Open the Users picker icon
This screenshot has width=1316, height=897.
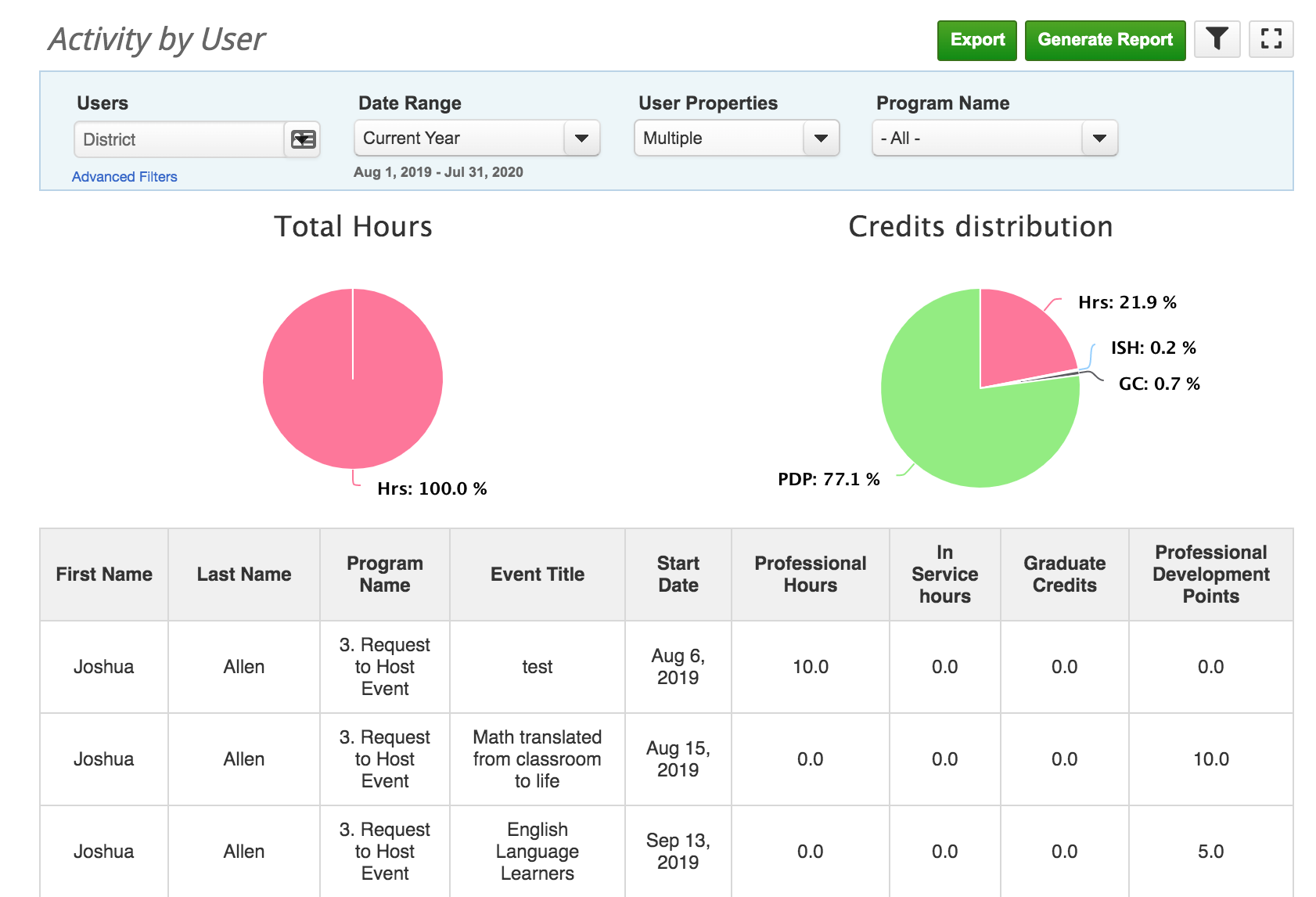[303, 139]
